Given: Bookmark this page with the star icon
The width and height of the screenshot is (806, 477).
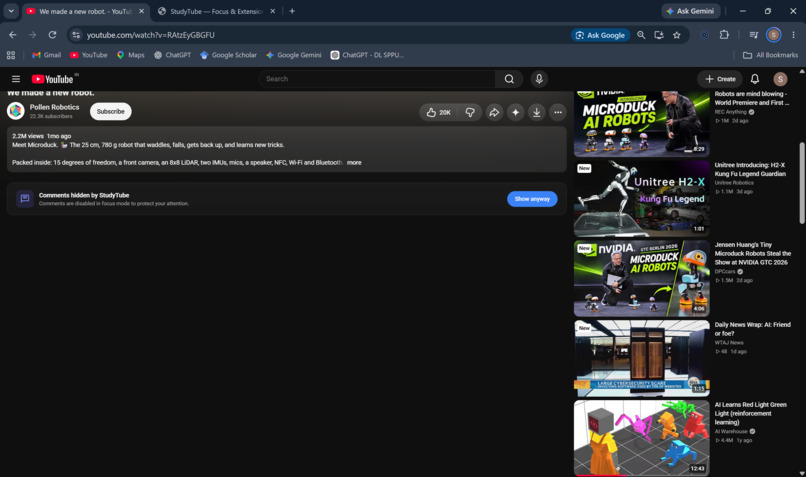Looking at the screenshot, I should tap(677, 35).
